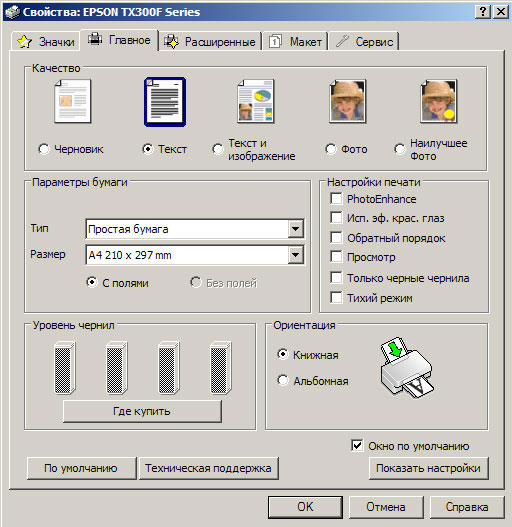
Task: Select the Текст и изображение radio button
Action: (218, 149)
